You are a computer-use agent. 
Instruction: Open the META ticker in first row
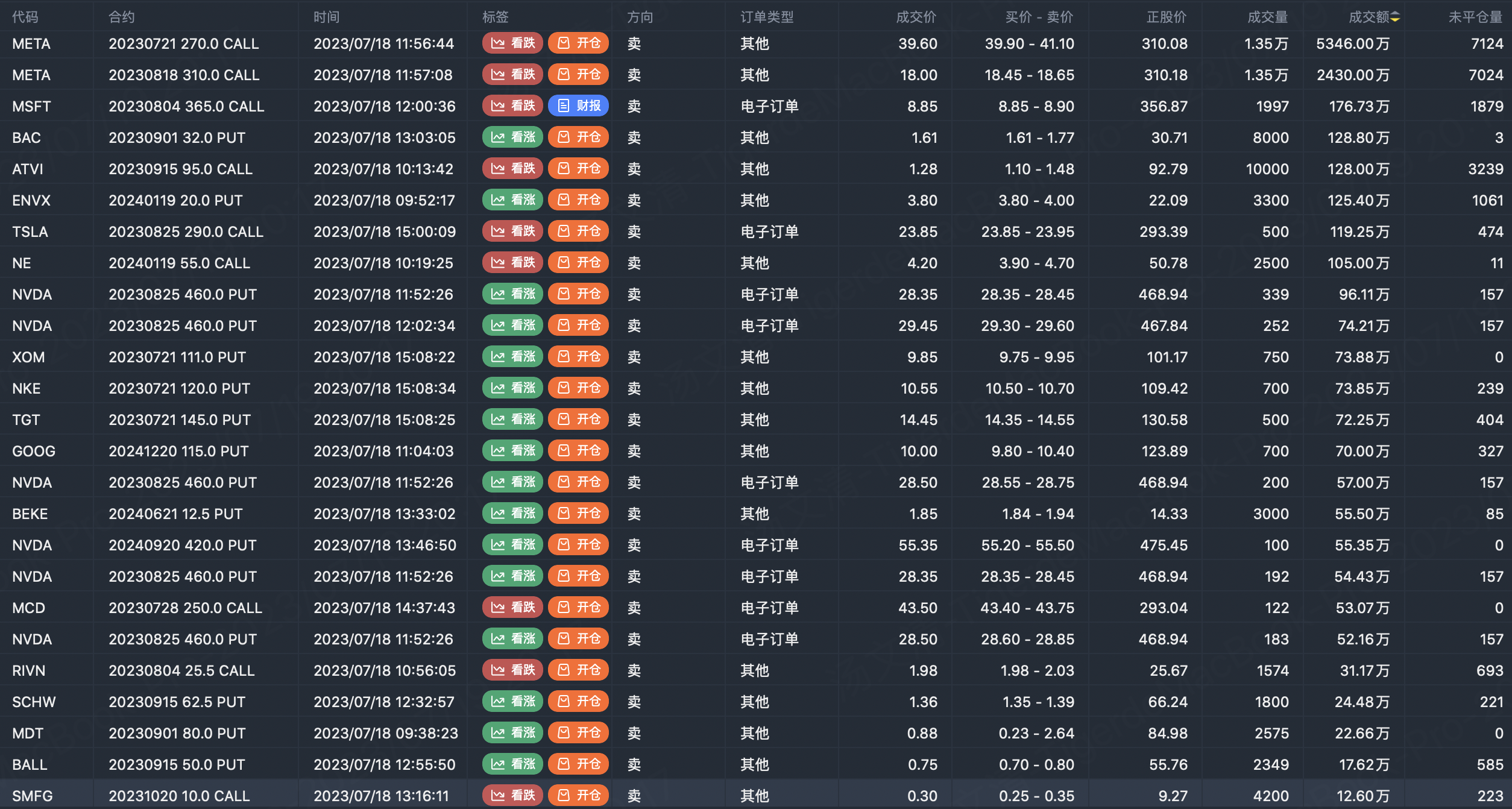(31, 43)
